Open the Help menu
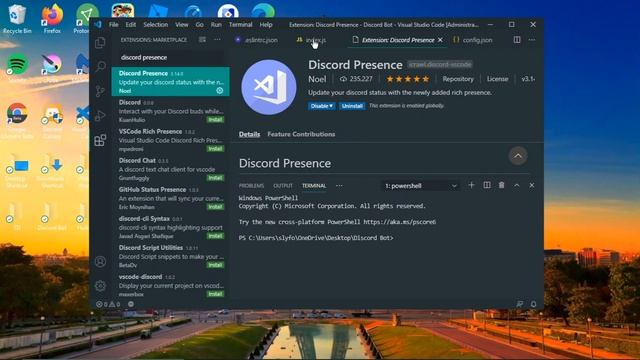640x360 pixels. click(266, 24)
